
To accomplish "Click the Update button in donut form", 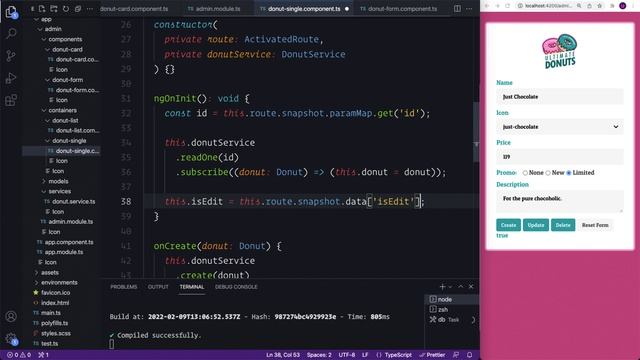I will 536,225.
